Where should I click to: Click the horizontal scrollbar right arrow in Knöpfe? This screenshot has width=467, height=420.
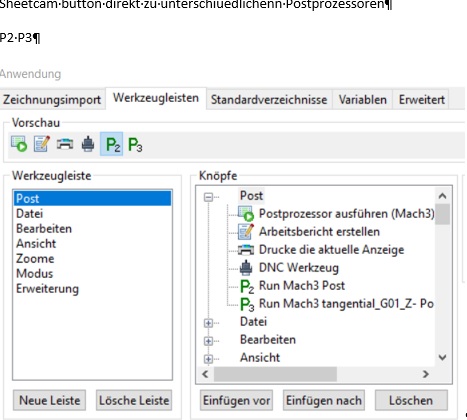[x=425, y=374]
